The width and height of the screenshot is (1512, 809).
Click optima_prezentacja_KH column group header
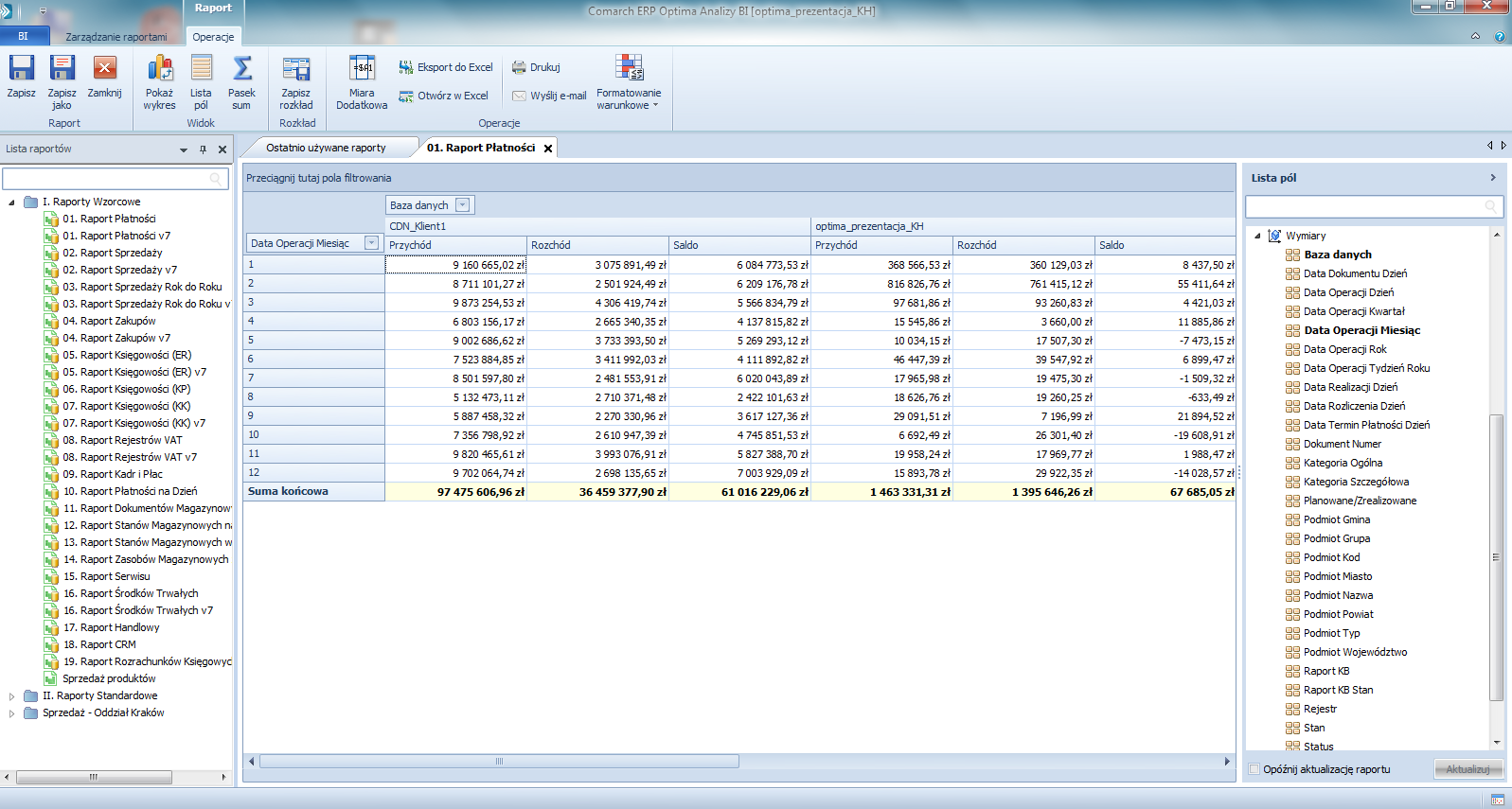[x=1023, y=226]
